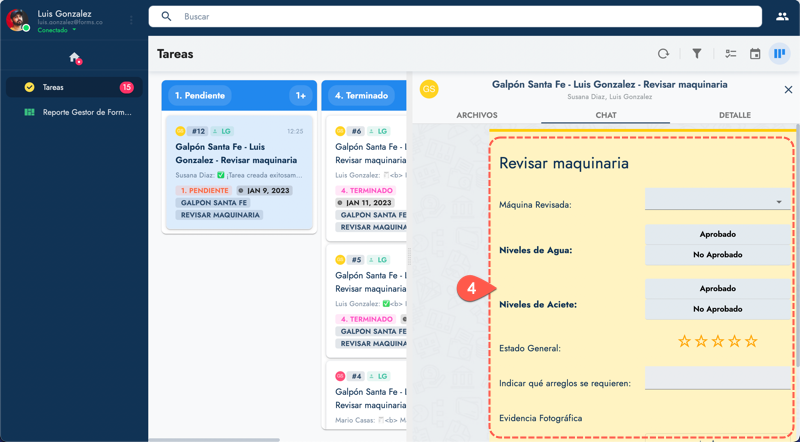Open the filter funnel icon
Image resolution: width=800 pixels, height=442 pixels.
click(x=696, y=54)
